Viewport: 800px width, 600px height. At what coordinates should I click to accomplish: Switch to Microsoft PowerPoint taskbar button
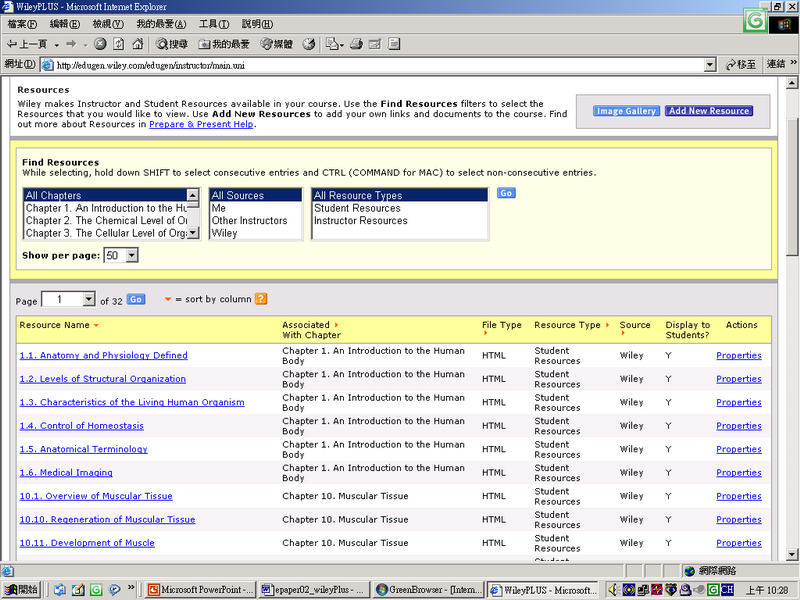(200, 590)
